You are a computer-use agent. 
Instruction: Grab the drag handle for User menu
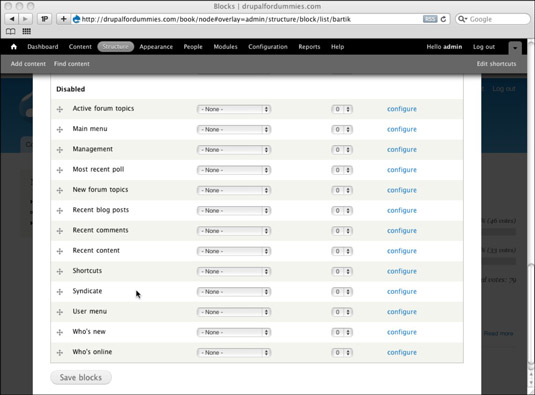pos(60,312)
